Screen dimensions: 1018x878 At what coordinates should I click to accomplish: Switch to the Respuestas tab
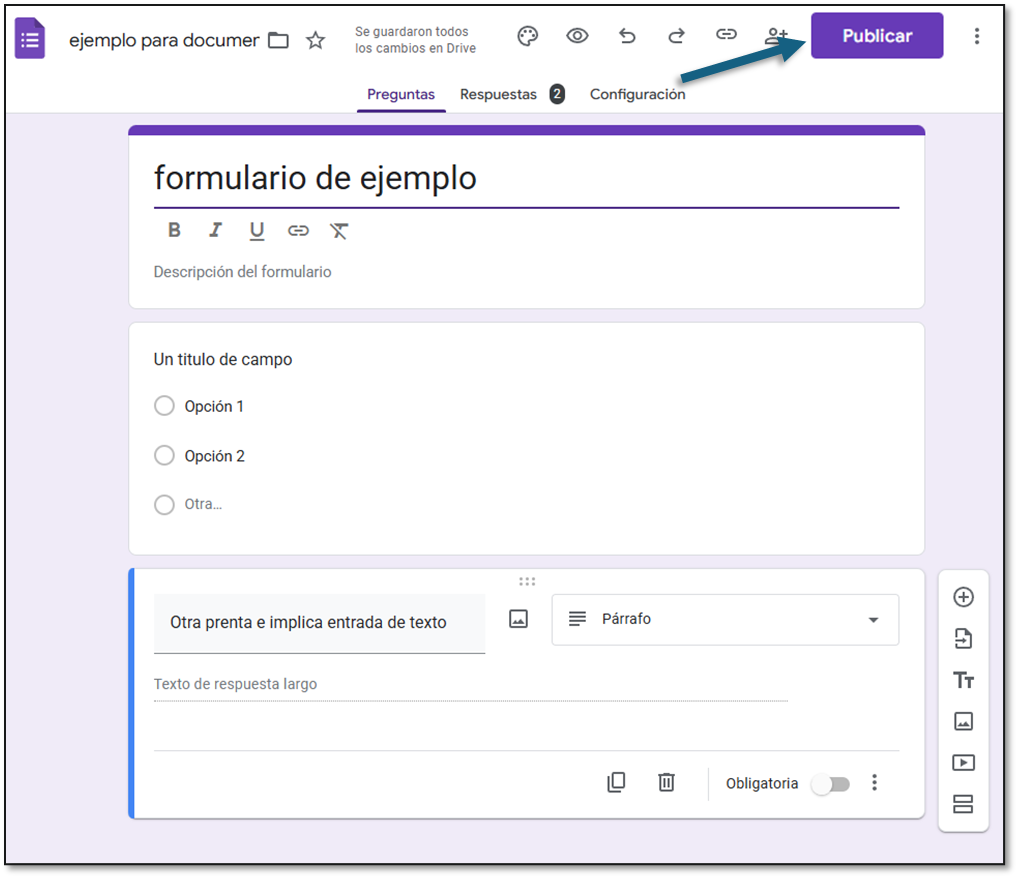point(498,95)
